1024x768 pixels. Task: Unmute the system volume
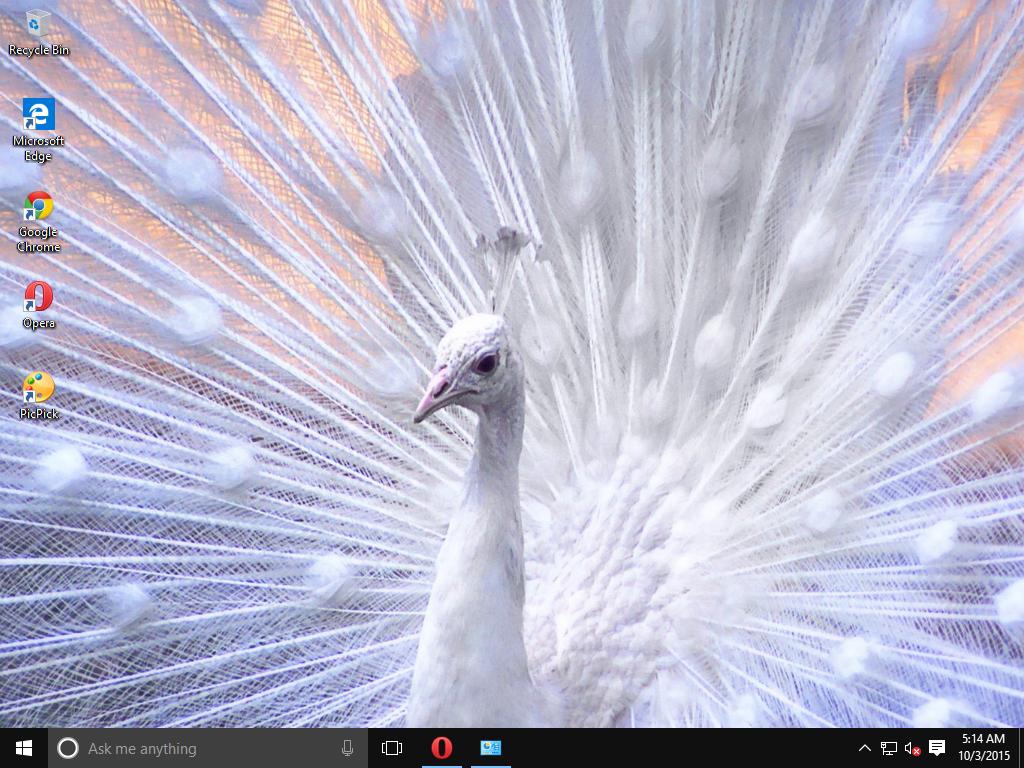tap(912, 747)
